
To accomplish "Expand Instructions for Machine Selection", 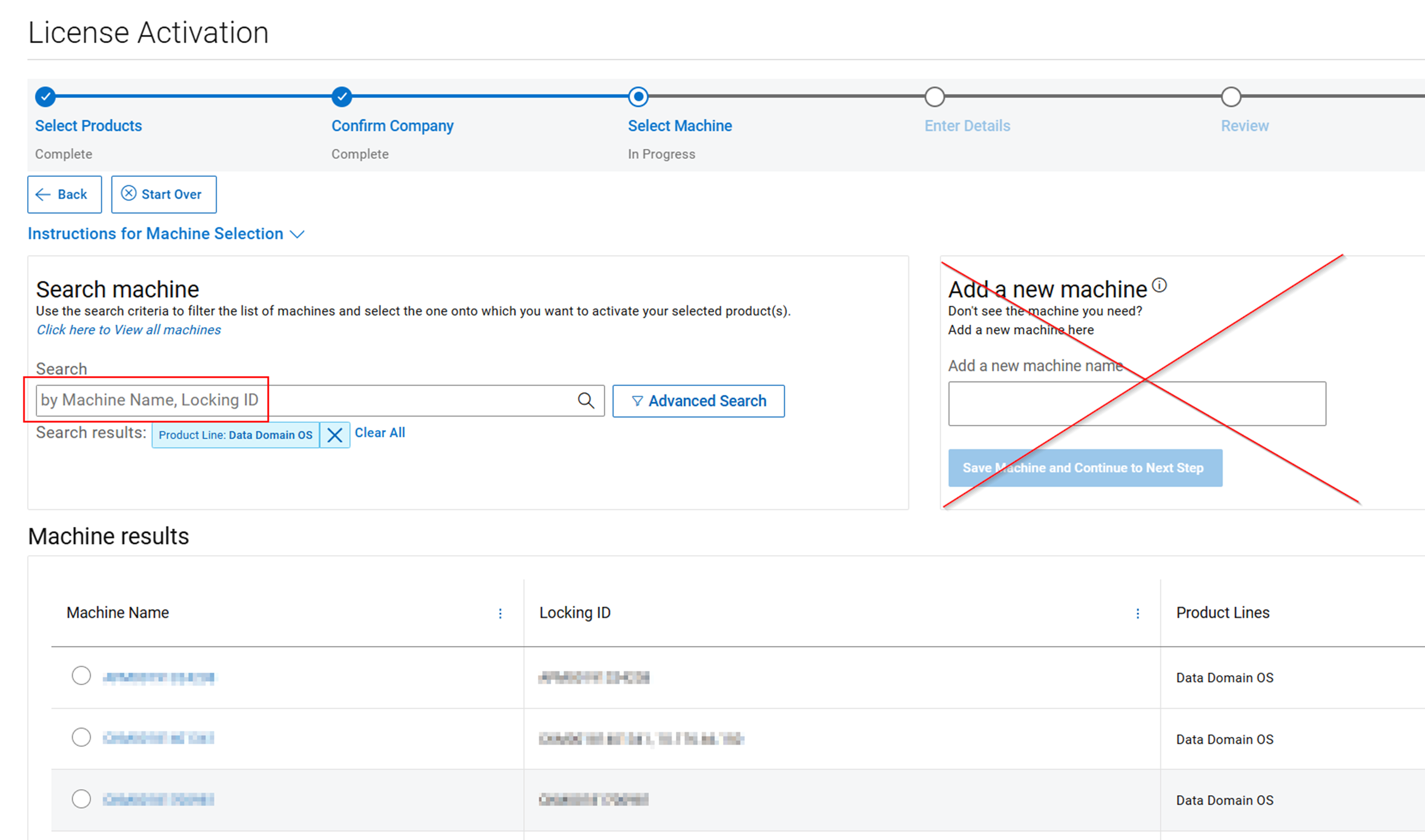I will tap(166, 234).
